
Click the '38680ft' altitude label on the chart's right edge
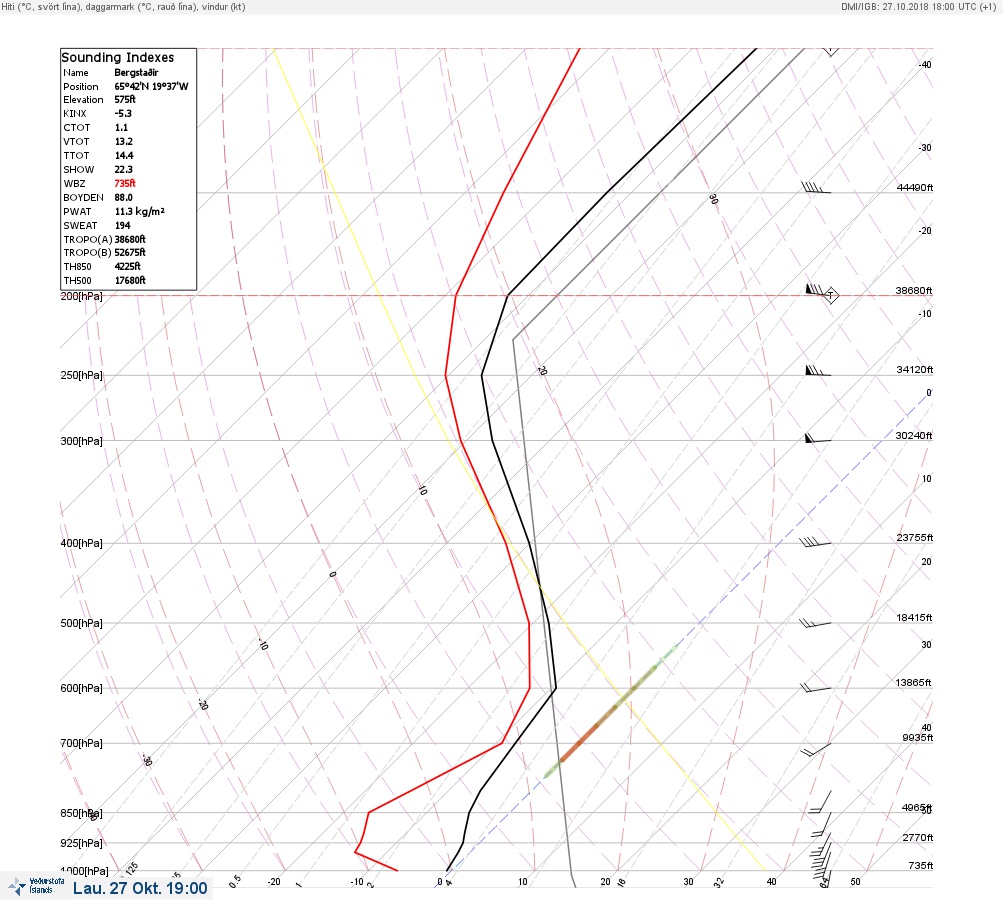pyautogui.click(x=913, y=290)
